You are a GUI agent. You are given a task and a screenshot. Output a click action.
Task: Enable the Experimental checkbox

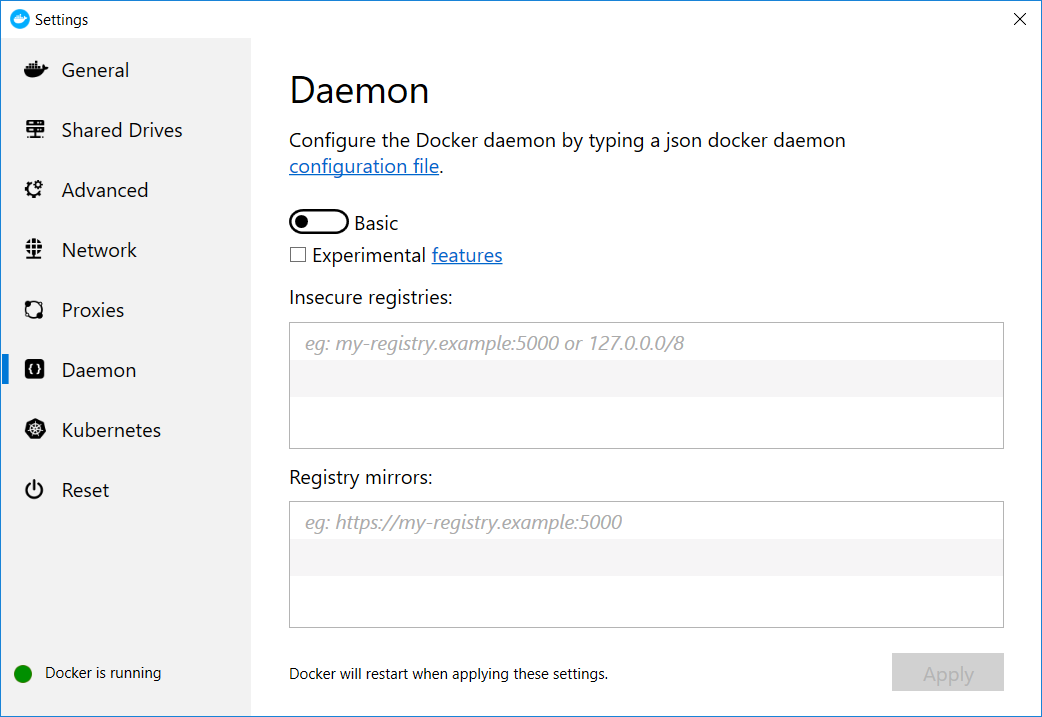pyautogui.click(x=297, y=255)
